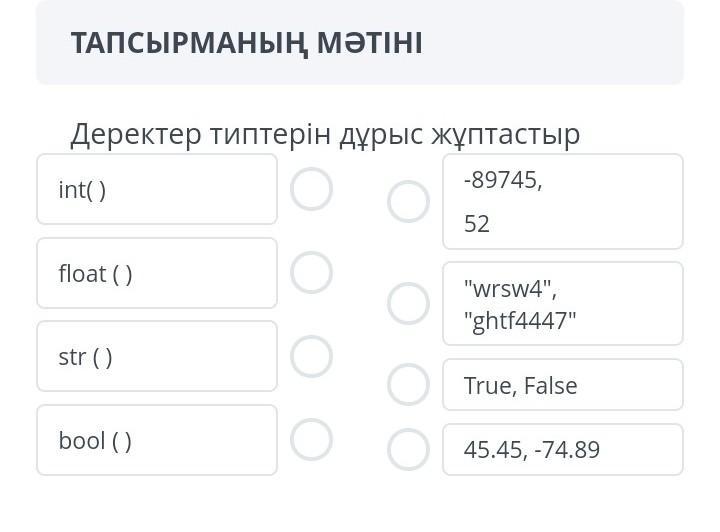This screenshot has width=720, height=532.
Task: Select the circle next to float ( )
Action: point(311,272)
